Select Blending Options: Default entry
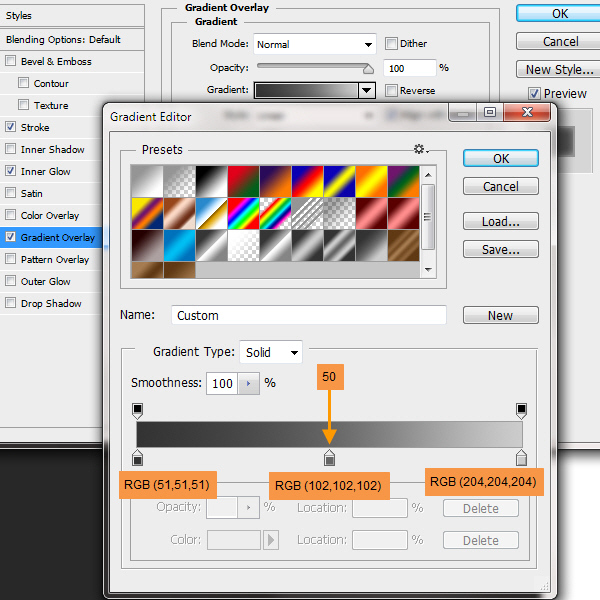600x600 pixels. [x=63, y=39]
